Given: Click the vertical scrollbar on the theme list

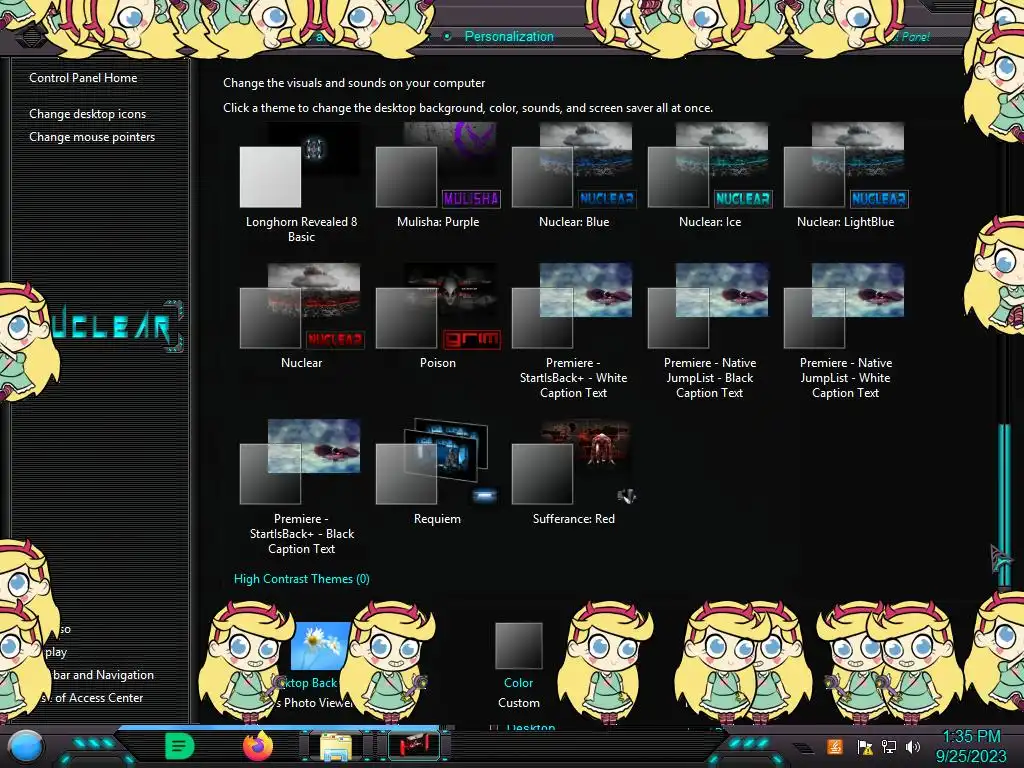Looking at the screenshot, I should click(1004, 503).
